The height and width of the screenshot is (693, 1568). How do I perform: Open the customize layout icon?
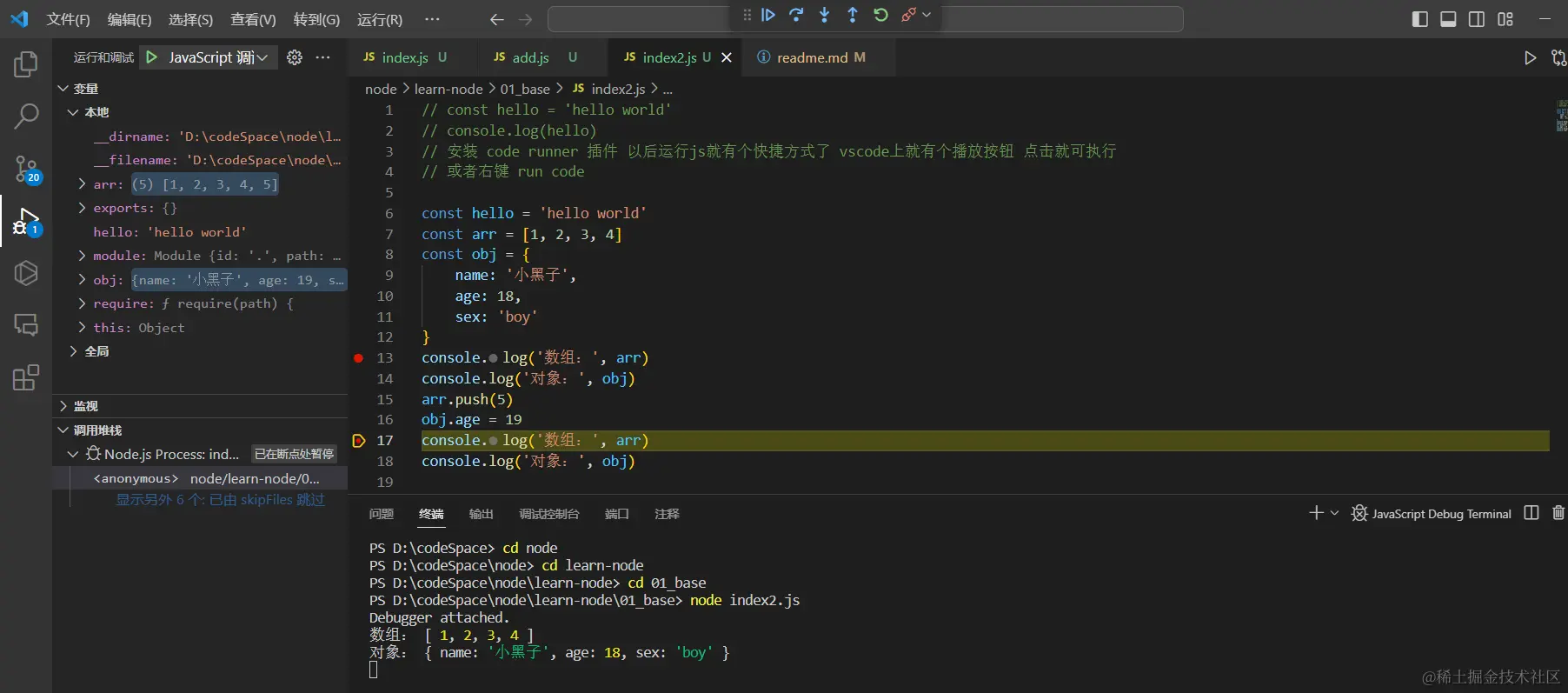tap(1505, 19)
